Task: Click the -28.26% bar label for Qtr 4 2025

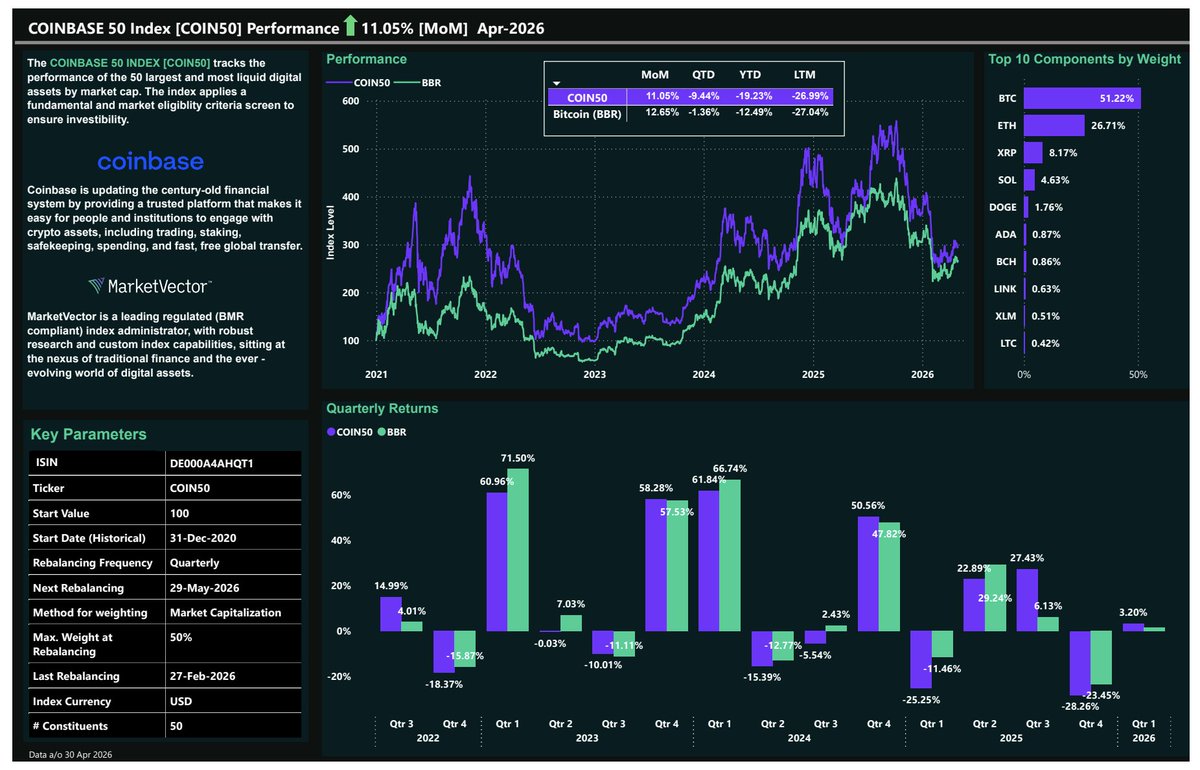Action: click(x=1083, y=705)
